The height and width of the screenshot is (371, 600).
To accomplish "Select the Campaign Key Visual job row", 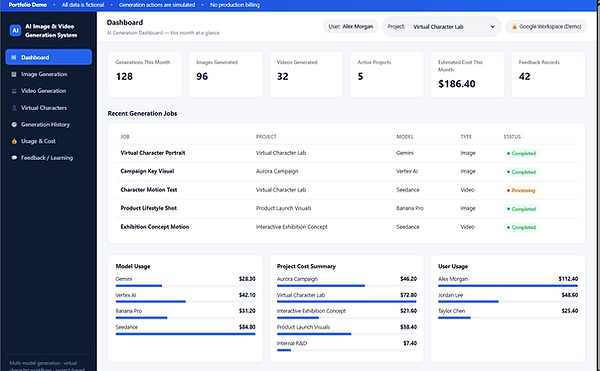I will pyautogui.click(x=346, y=171).
